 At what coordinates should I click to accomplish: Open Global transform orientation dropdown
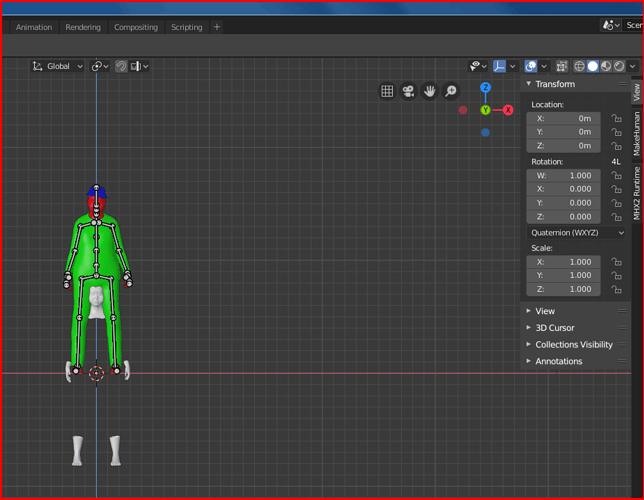pyautogui.click(x=58, y=66)
